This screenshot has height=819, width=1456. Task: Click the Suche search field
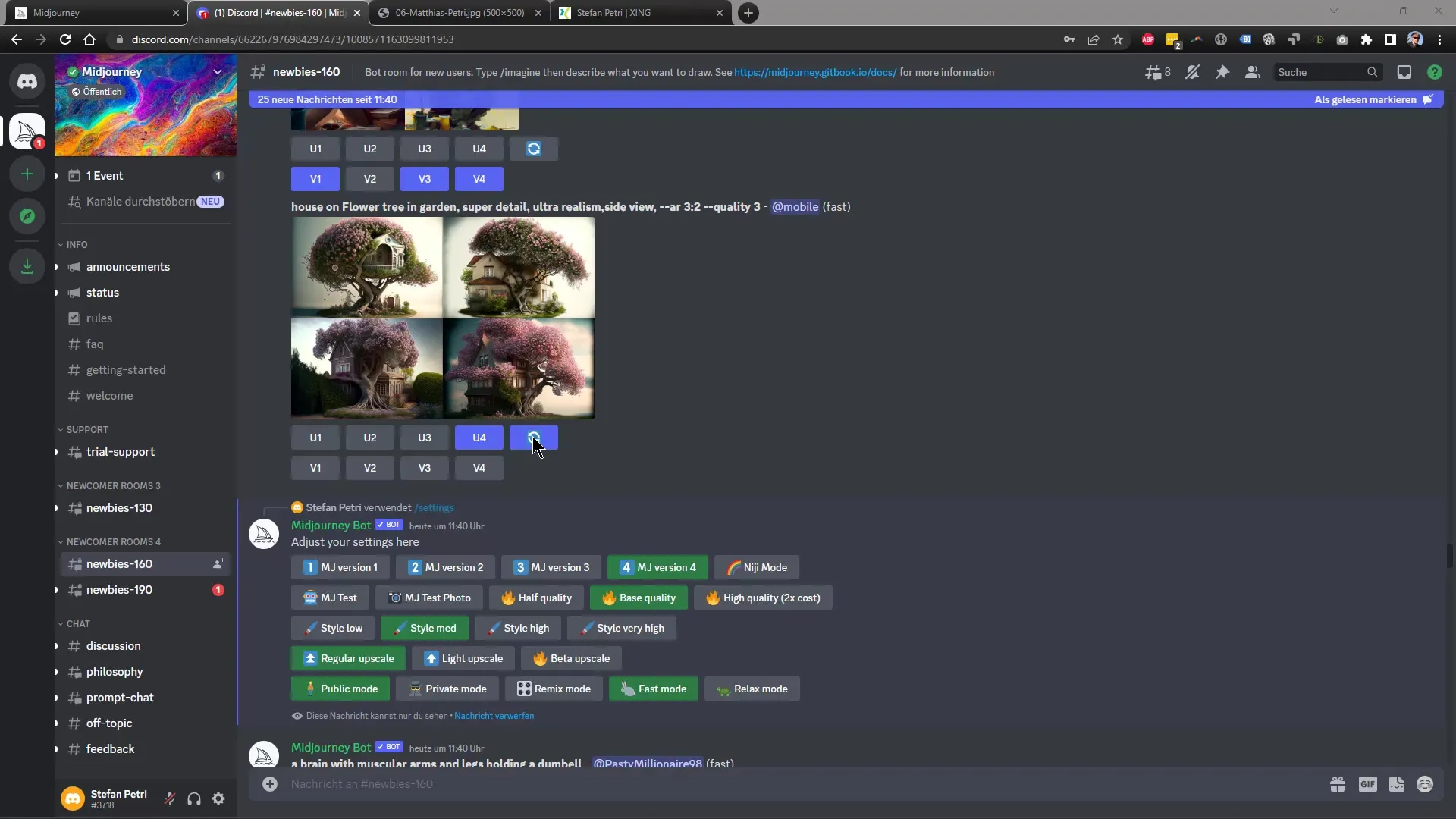pyautogui.click(x=1327, y=72)
